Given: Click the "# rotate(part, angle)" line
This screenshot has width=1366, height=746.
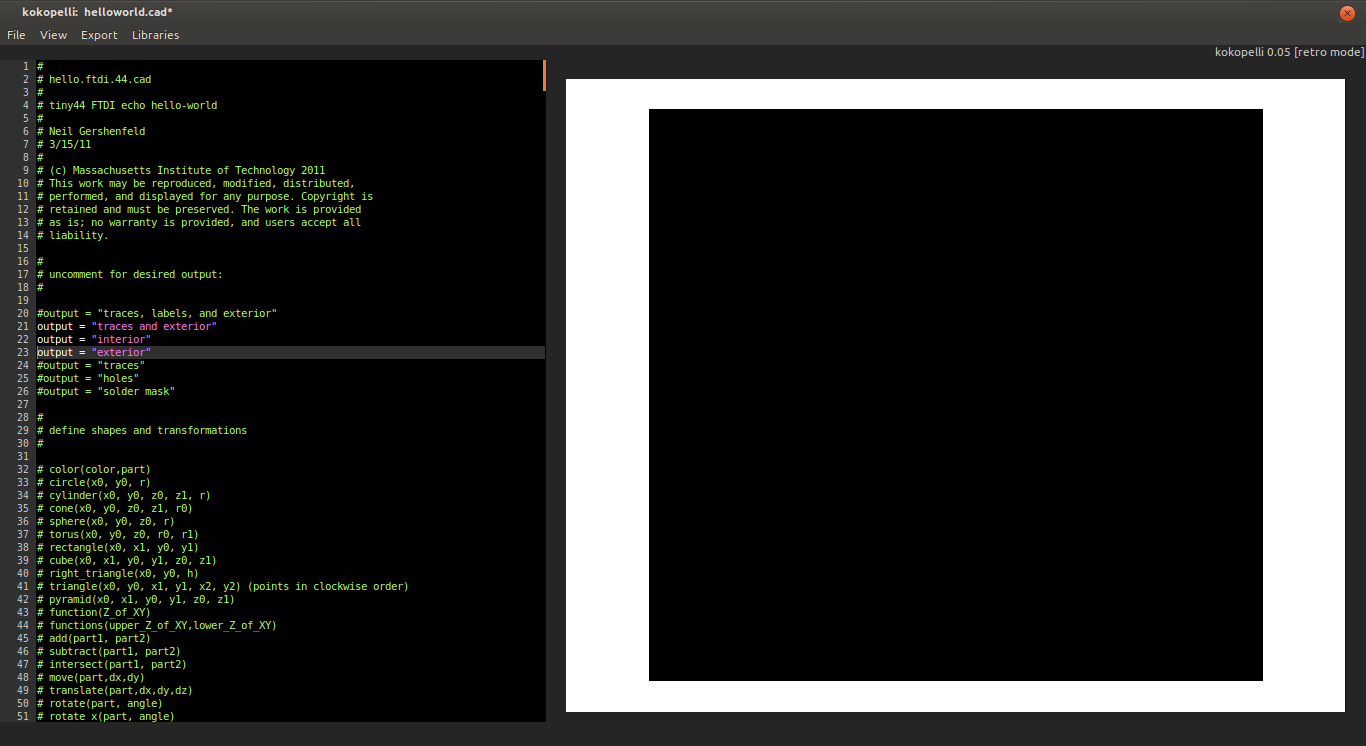Looking at the screenshot, I should coord(100,703).
